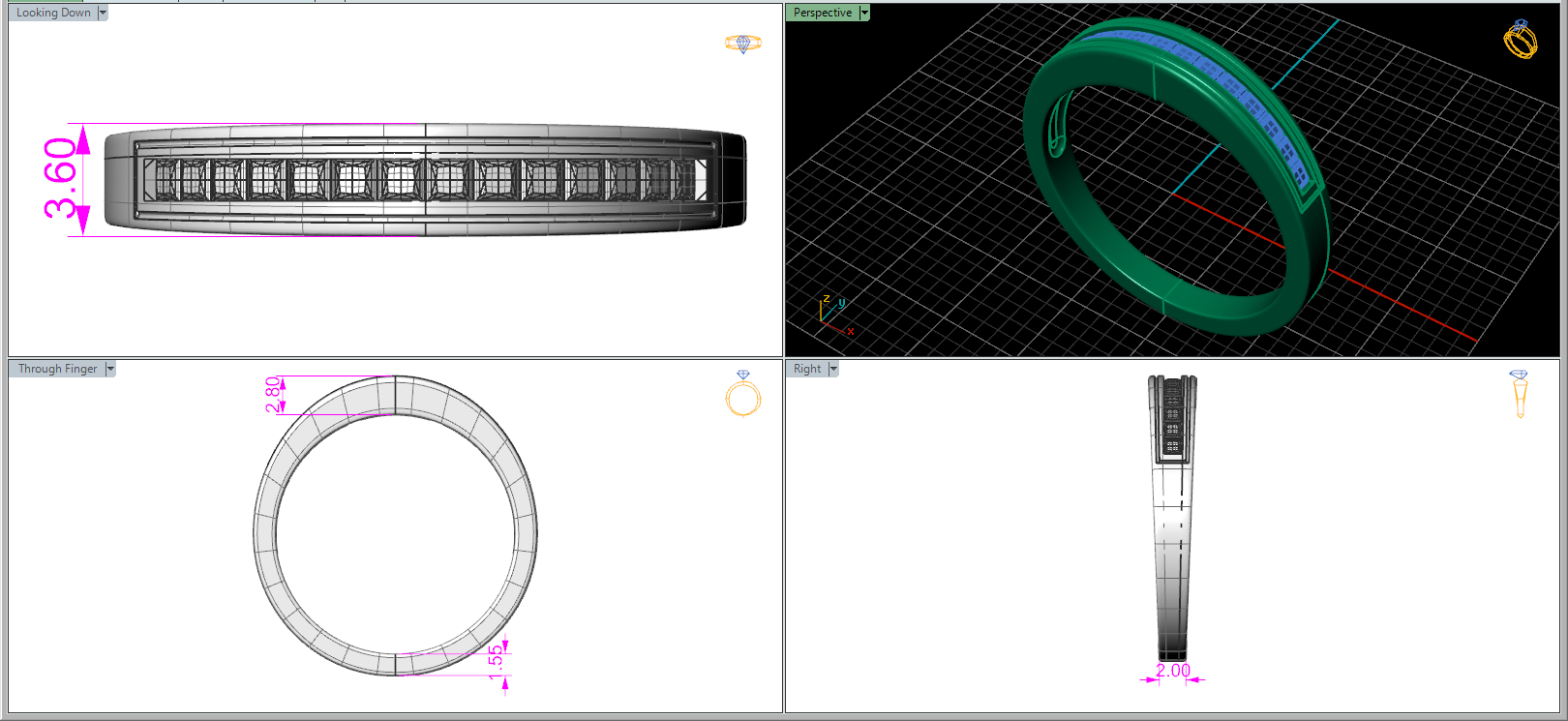Select the Right viewport title

click(807, 369)
